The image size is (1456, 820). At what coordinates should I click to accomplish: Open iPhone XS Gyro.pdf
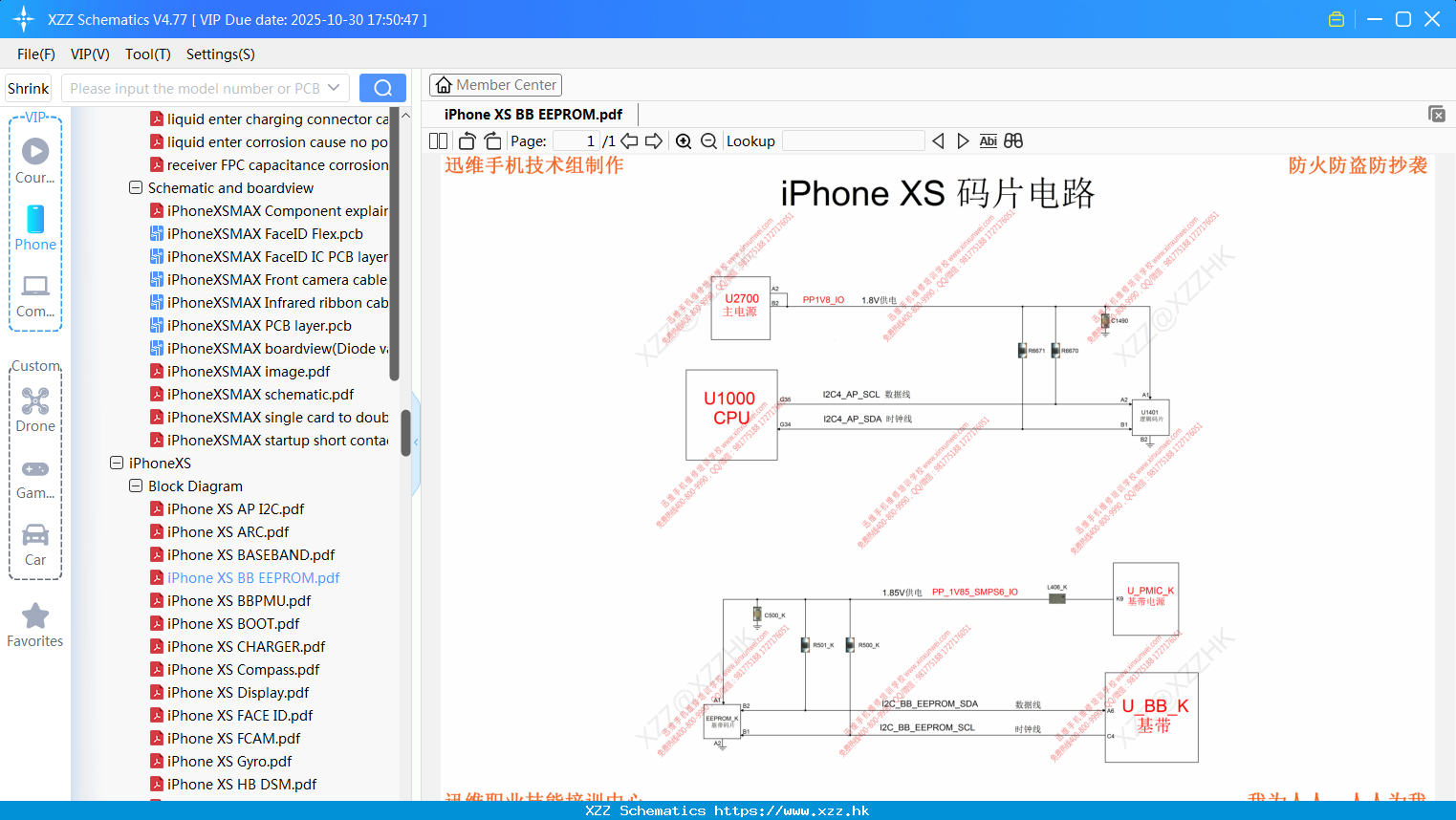pyautogui.click(x=229, y=761)
